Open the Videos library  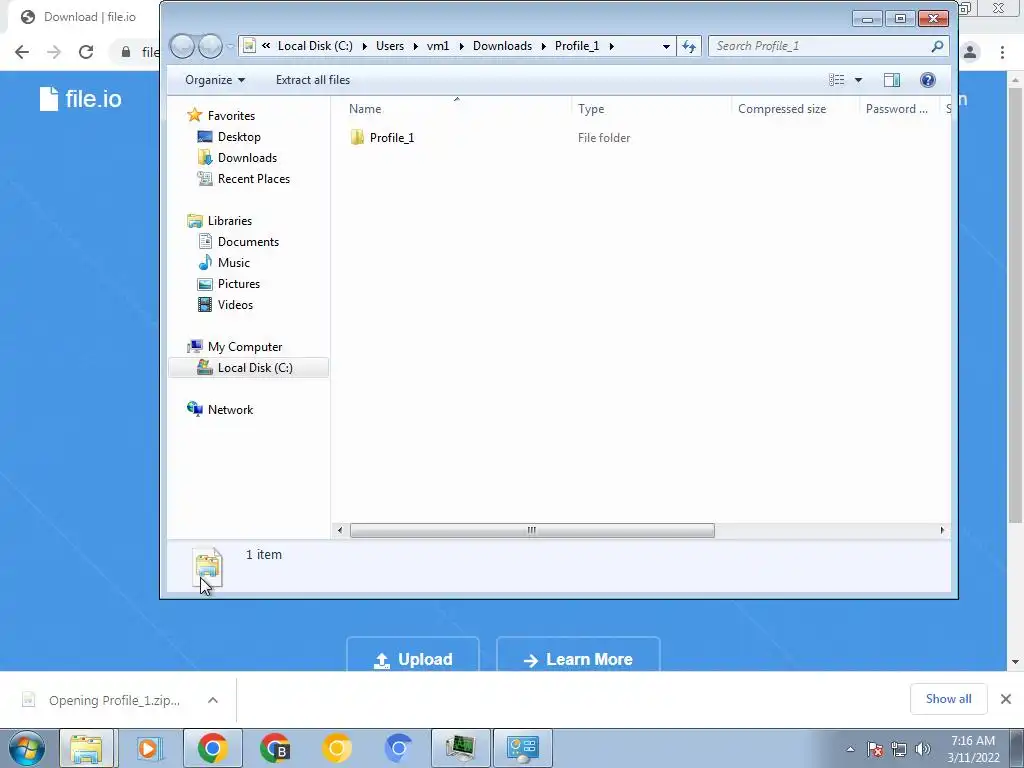click(x=235, y=304)
